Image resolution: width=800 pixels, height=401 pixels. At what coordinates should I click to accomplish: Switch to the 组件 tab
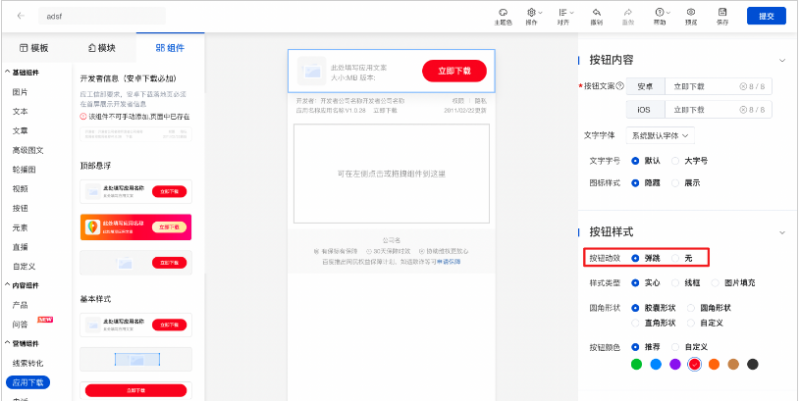click(x=170, y=48)
